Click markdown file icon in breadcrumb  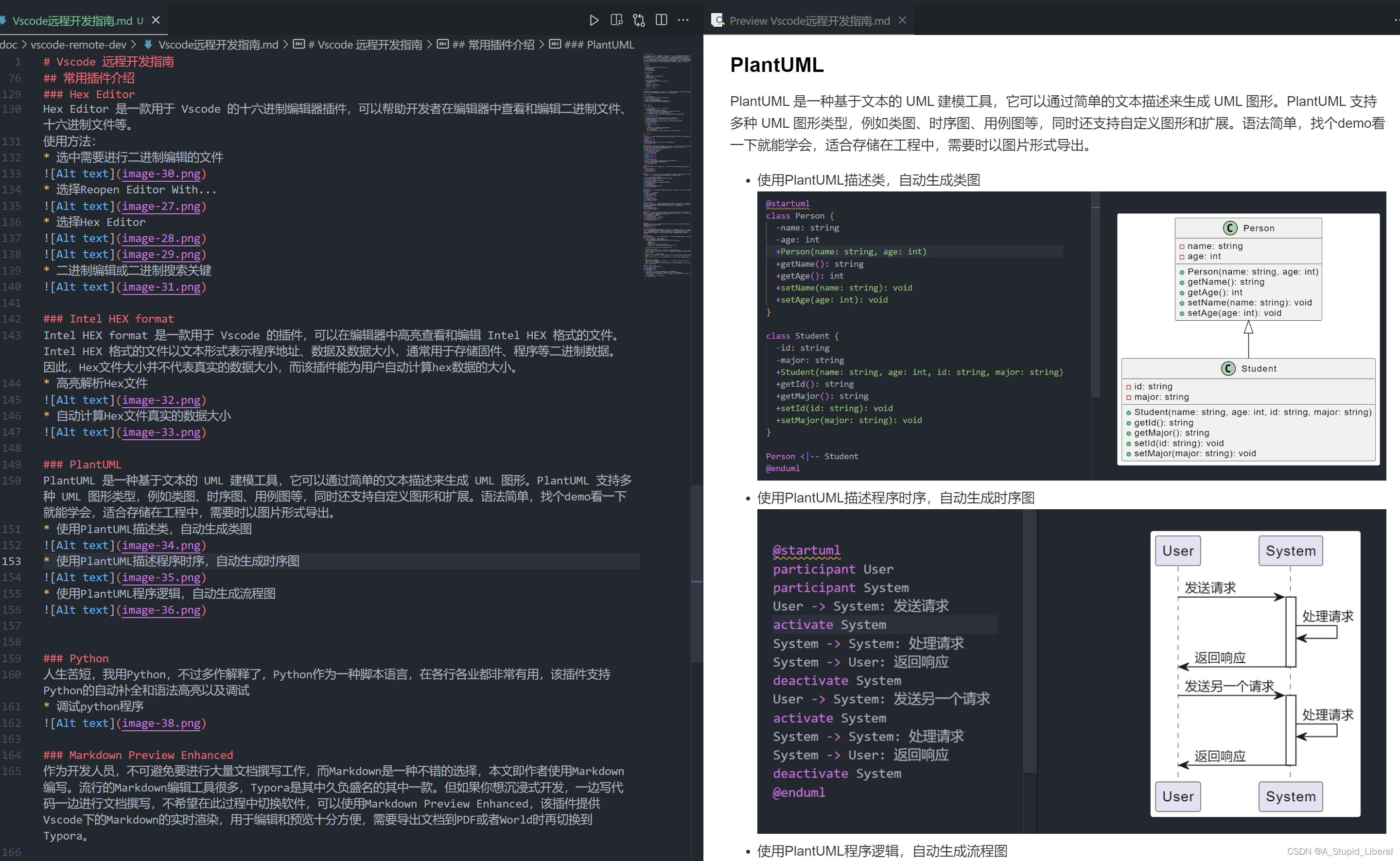coord(148,44)
